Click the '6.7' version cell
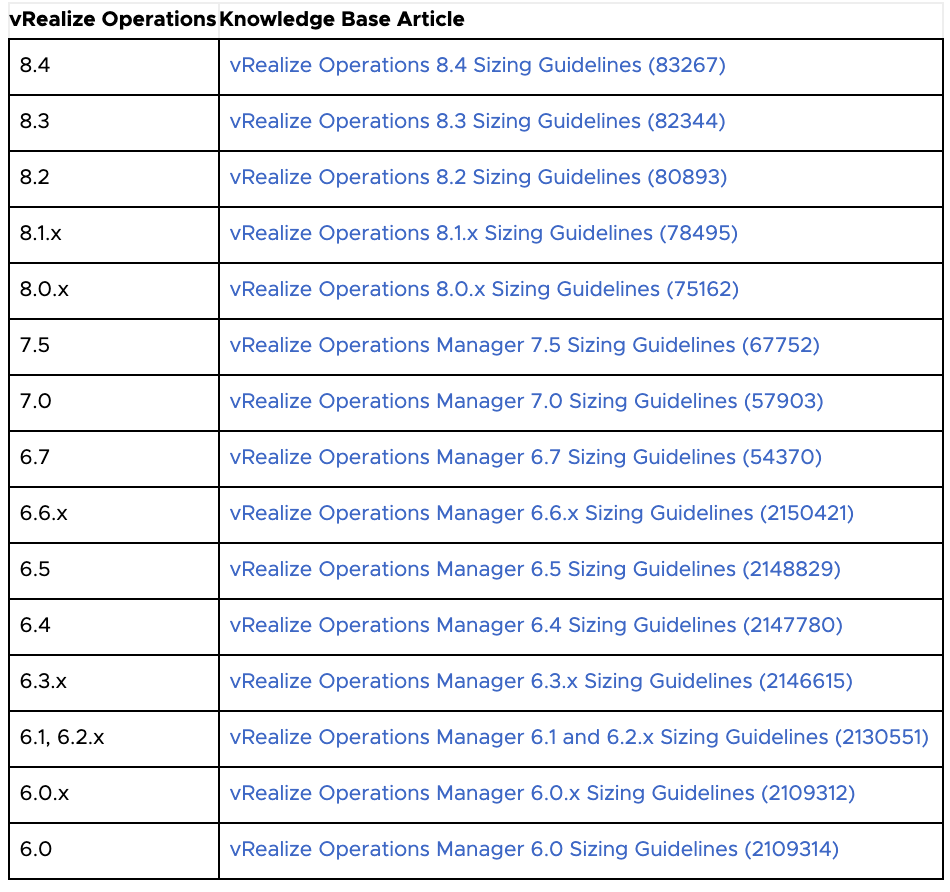Viewport: 950px width, 892px height. (x=114, y=458)
